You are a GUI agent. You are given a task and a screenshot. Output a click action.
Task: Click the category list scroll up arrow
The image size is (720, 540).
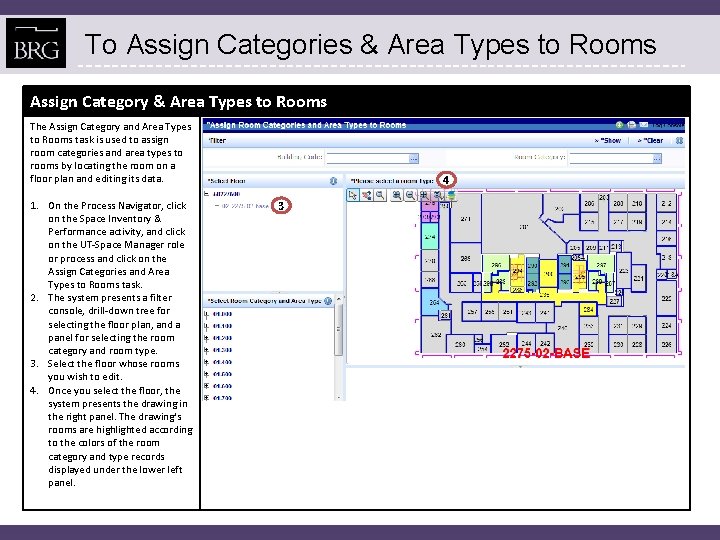(x=339, y=299)
